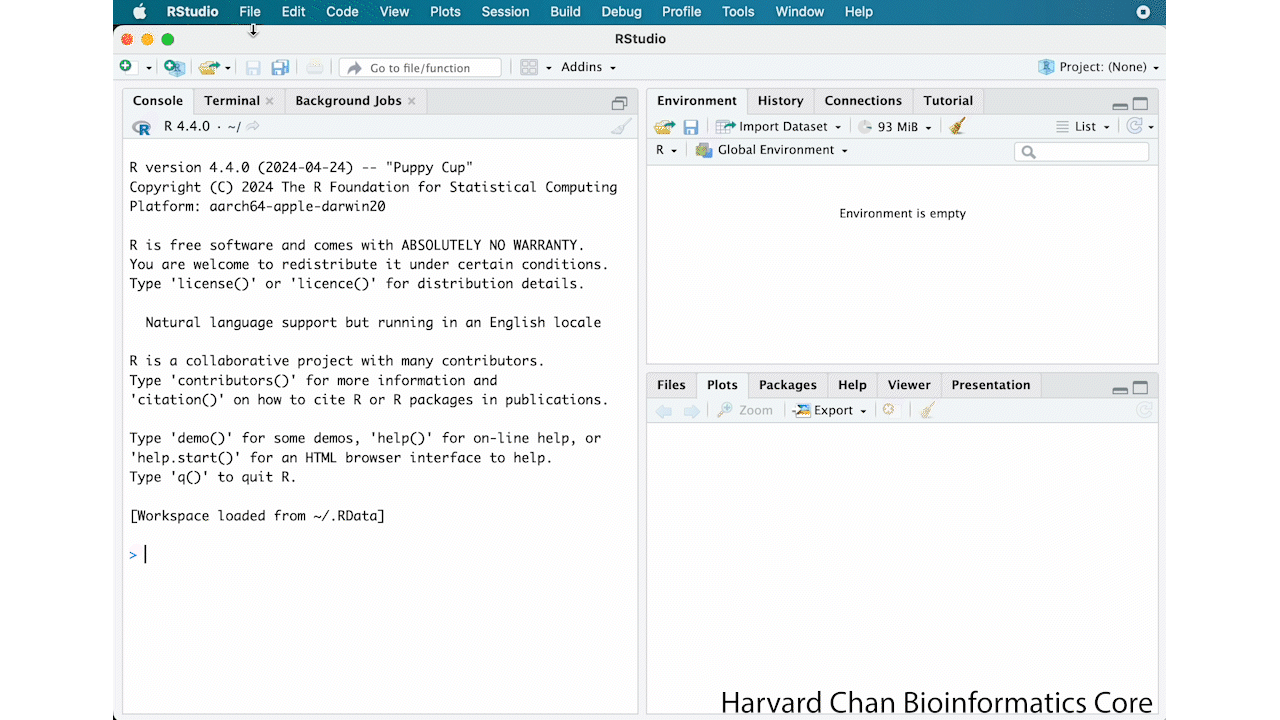Click the console prompt input line
1280x720 pixels.
pyautogui.click(x=380, y=554)
